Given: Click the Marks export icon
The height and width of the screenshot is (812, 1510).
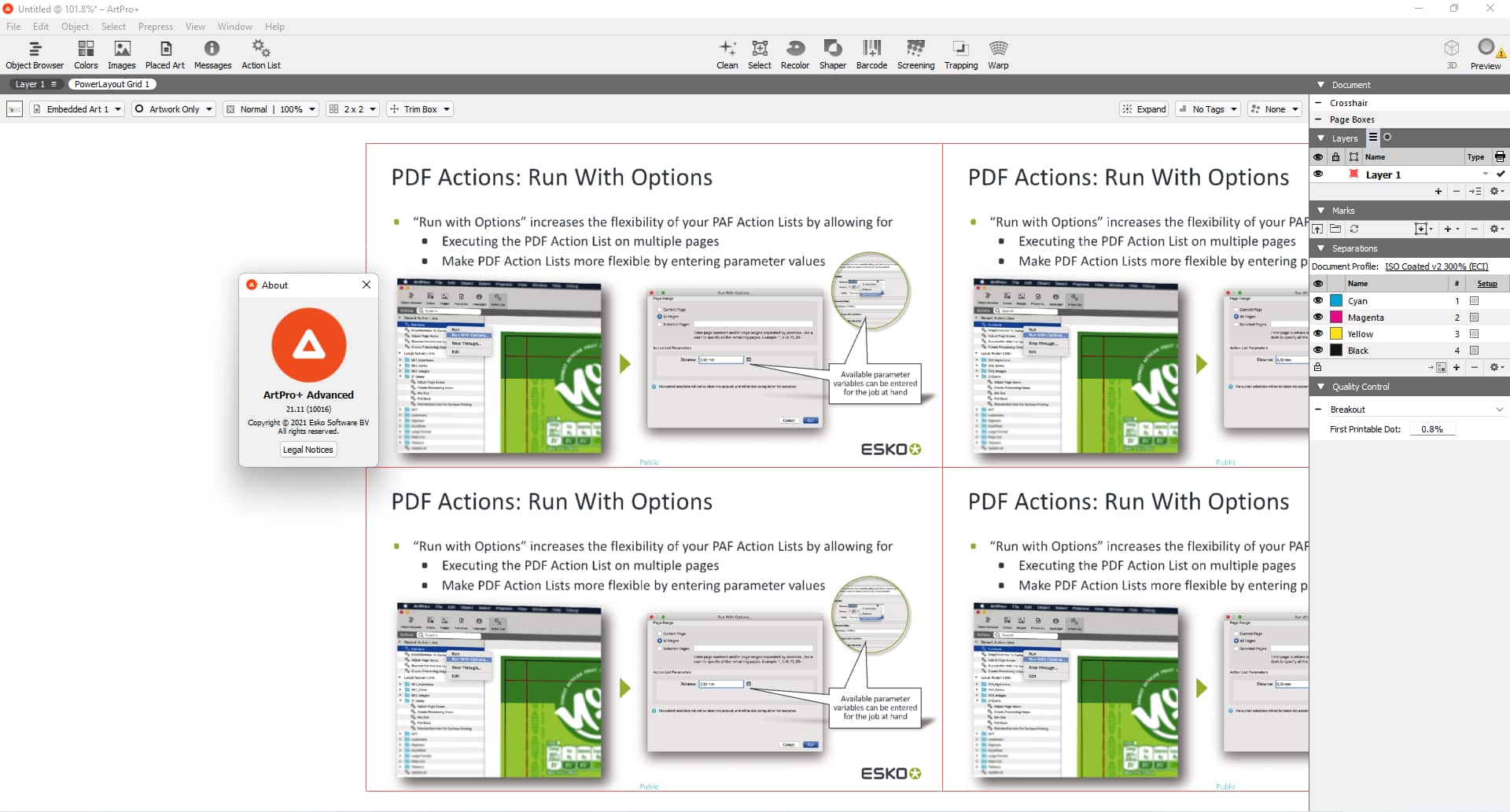Looking at the screenshot, I should (1318, 229).
